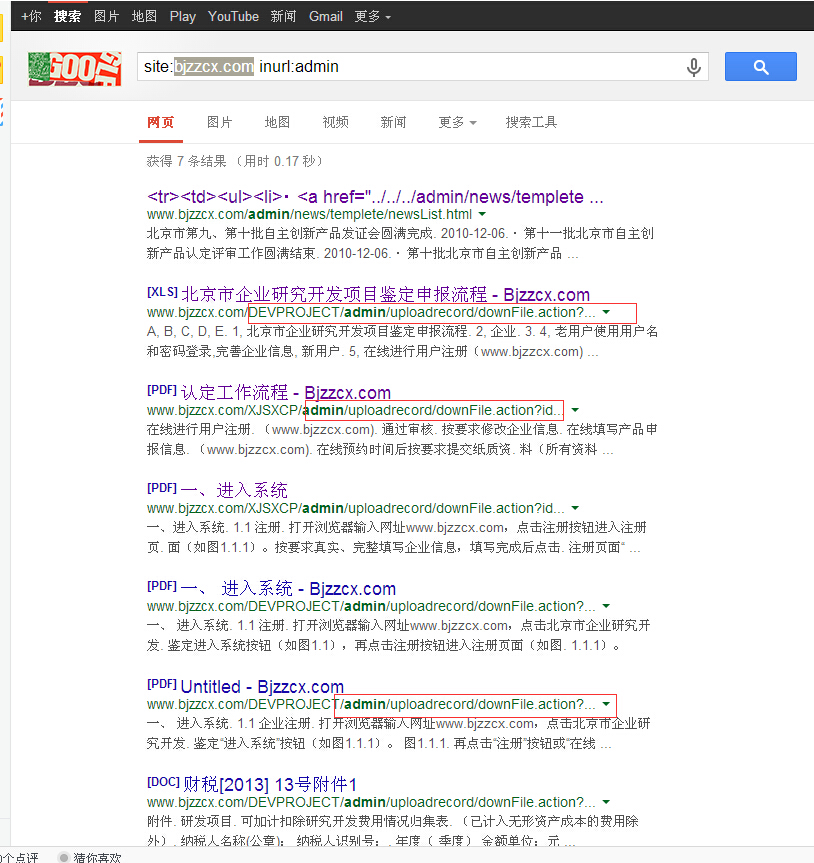This screenshot has height=863, width=814.
Task: Expand the 更多 menu in top bar
Action: [x=373, y=17]
